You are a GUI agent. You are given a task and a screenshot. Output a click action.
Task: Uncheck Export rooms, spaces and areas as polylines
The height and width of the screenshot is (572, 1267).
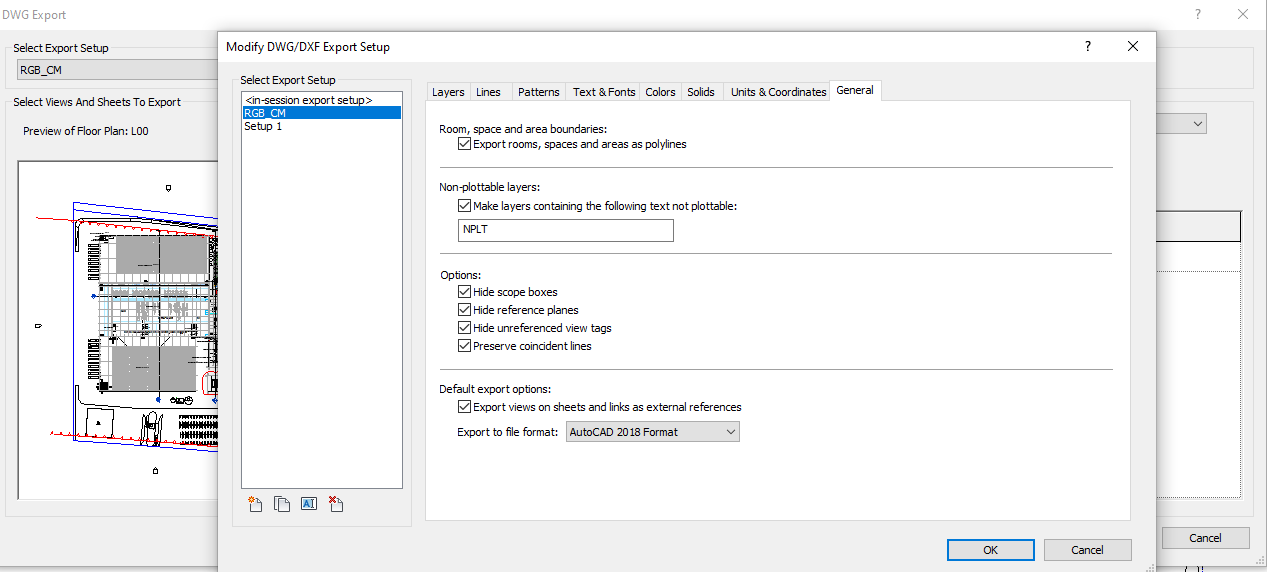click(464, 144)
